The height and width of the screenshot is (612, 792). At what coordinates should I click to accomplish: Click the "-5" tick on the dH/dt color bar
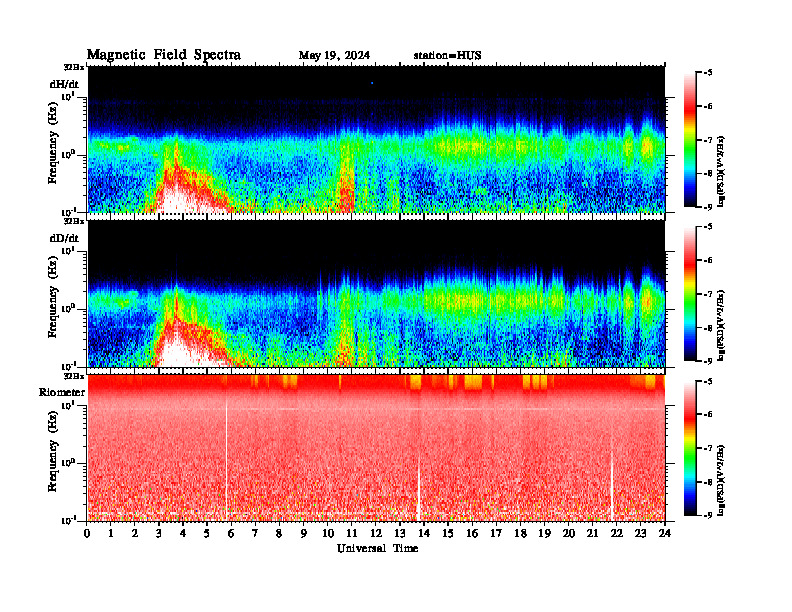click(708, 73)
